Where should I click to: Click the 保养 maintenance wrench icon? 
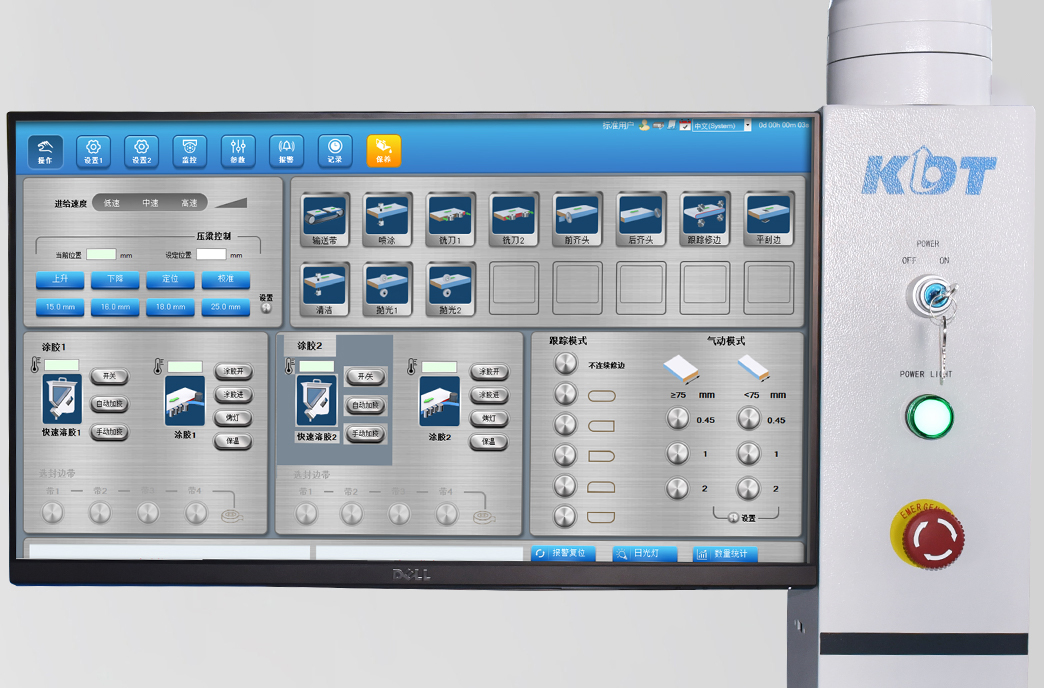[383, 151]
